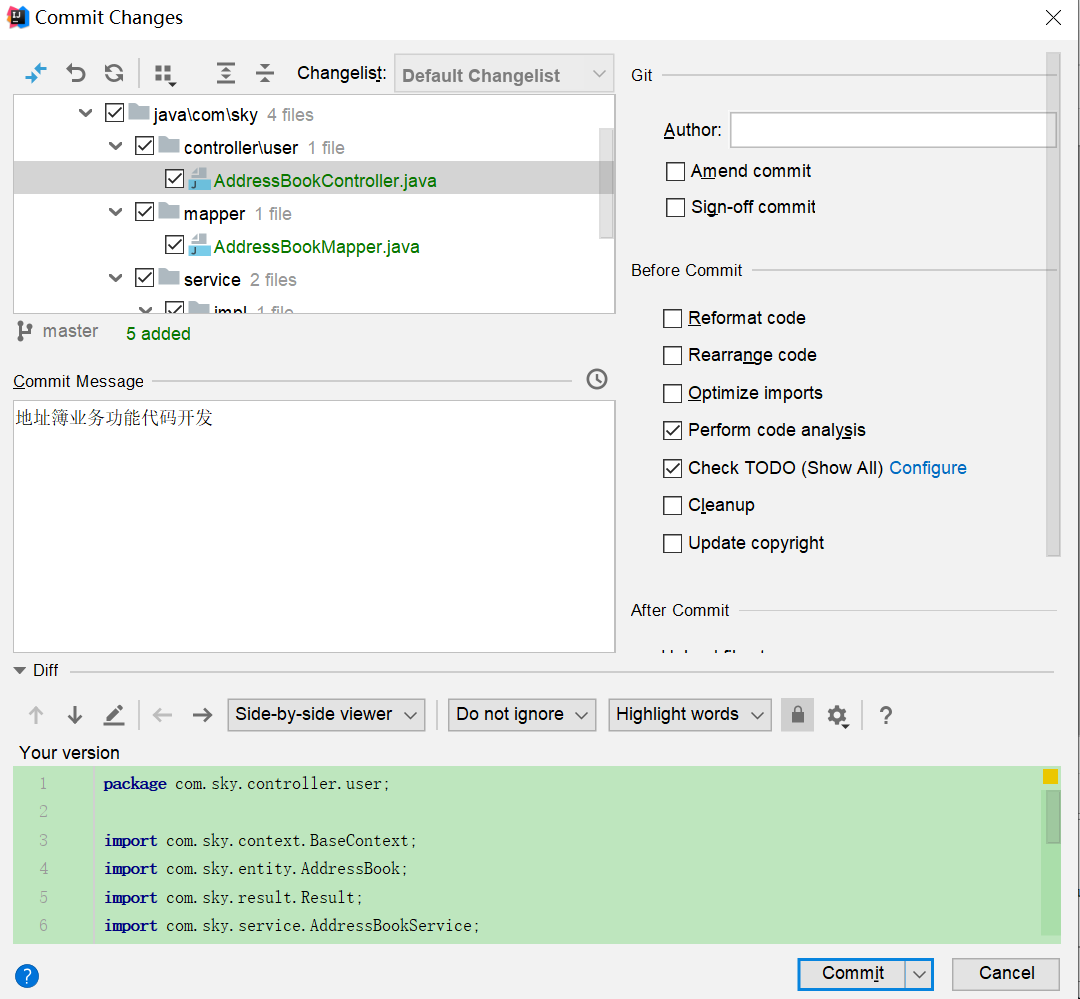Select AddressBookMapper.java in file tree
1080x999 pixels.
[316, 247]
